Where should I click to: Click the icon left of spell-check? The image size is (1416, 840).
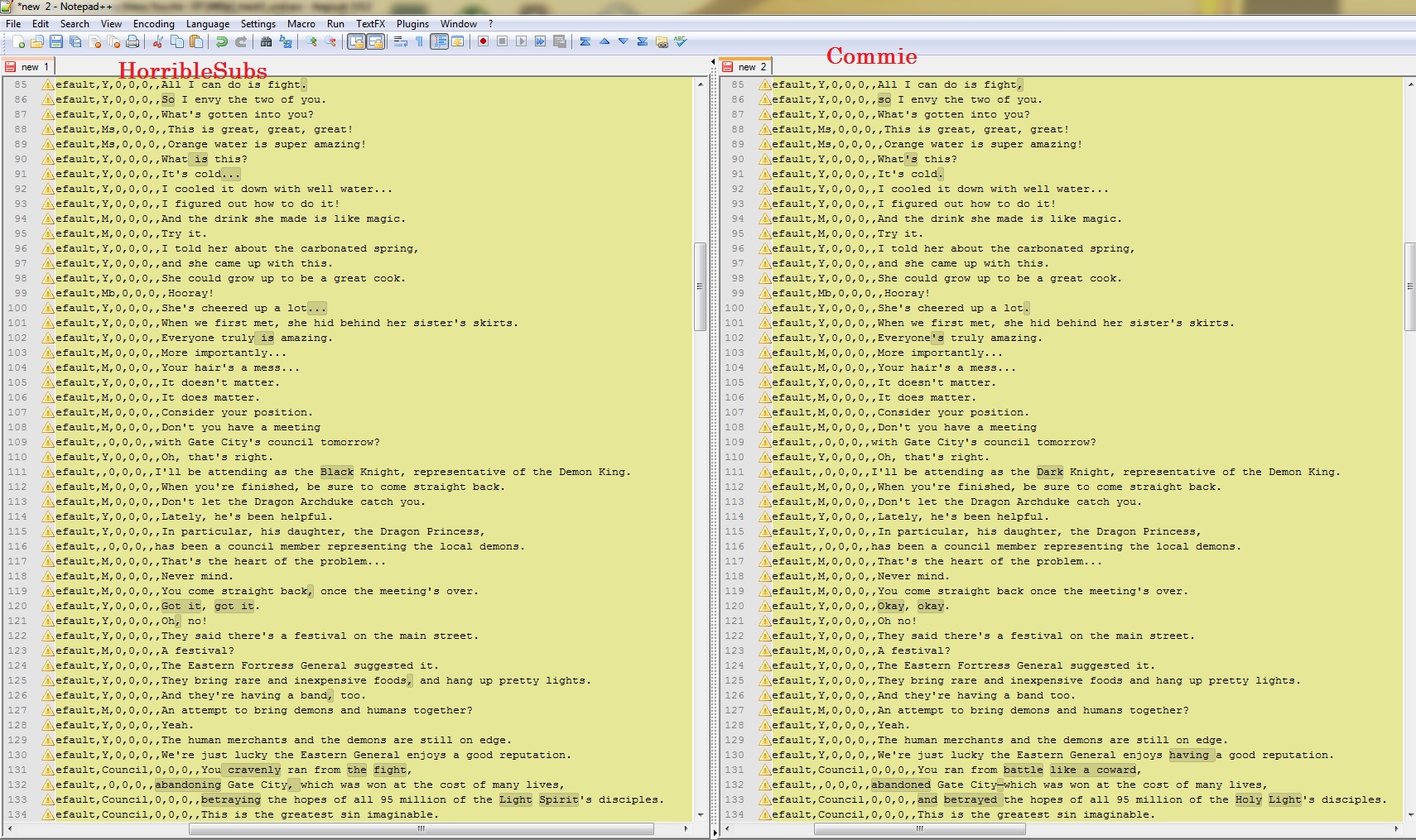click(662, 42)
